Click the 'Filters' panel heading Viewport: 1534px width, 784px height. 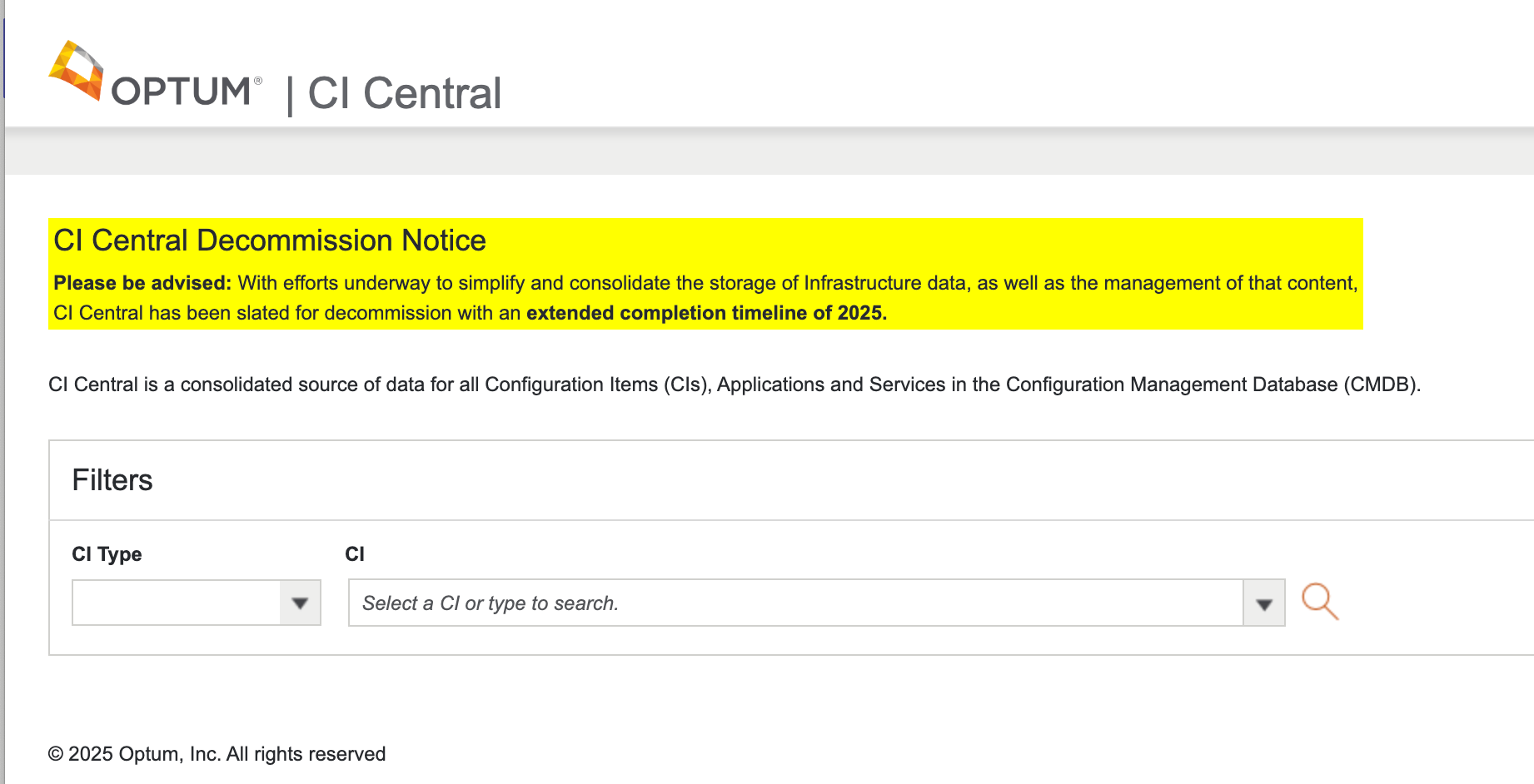click(x=112, y=480)
